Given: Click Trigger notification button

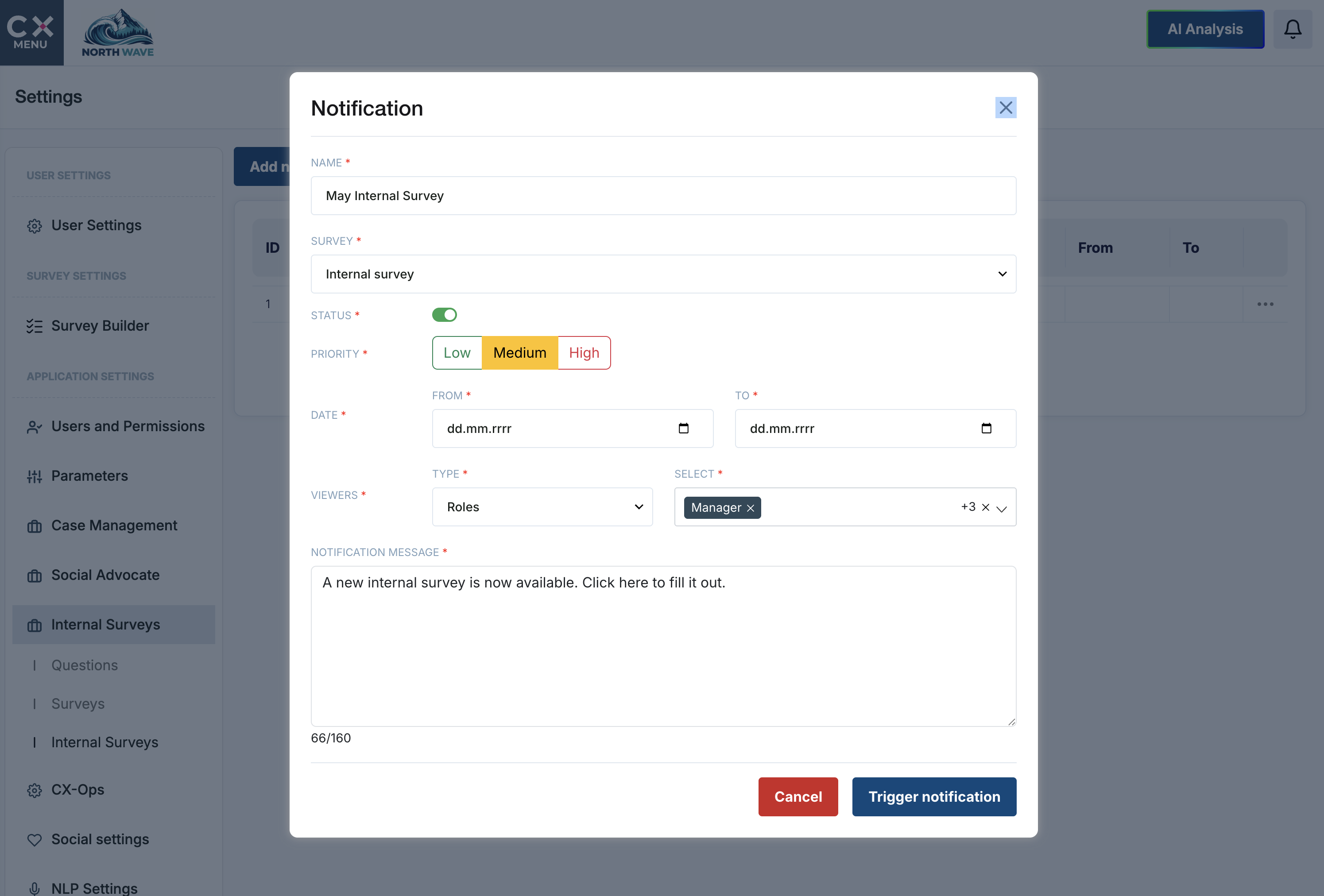Looking at the screenshot, I should 934,797.
